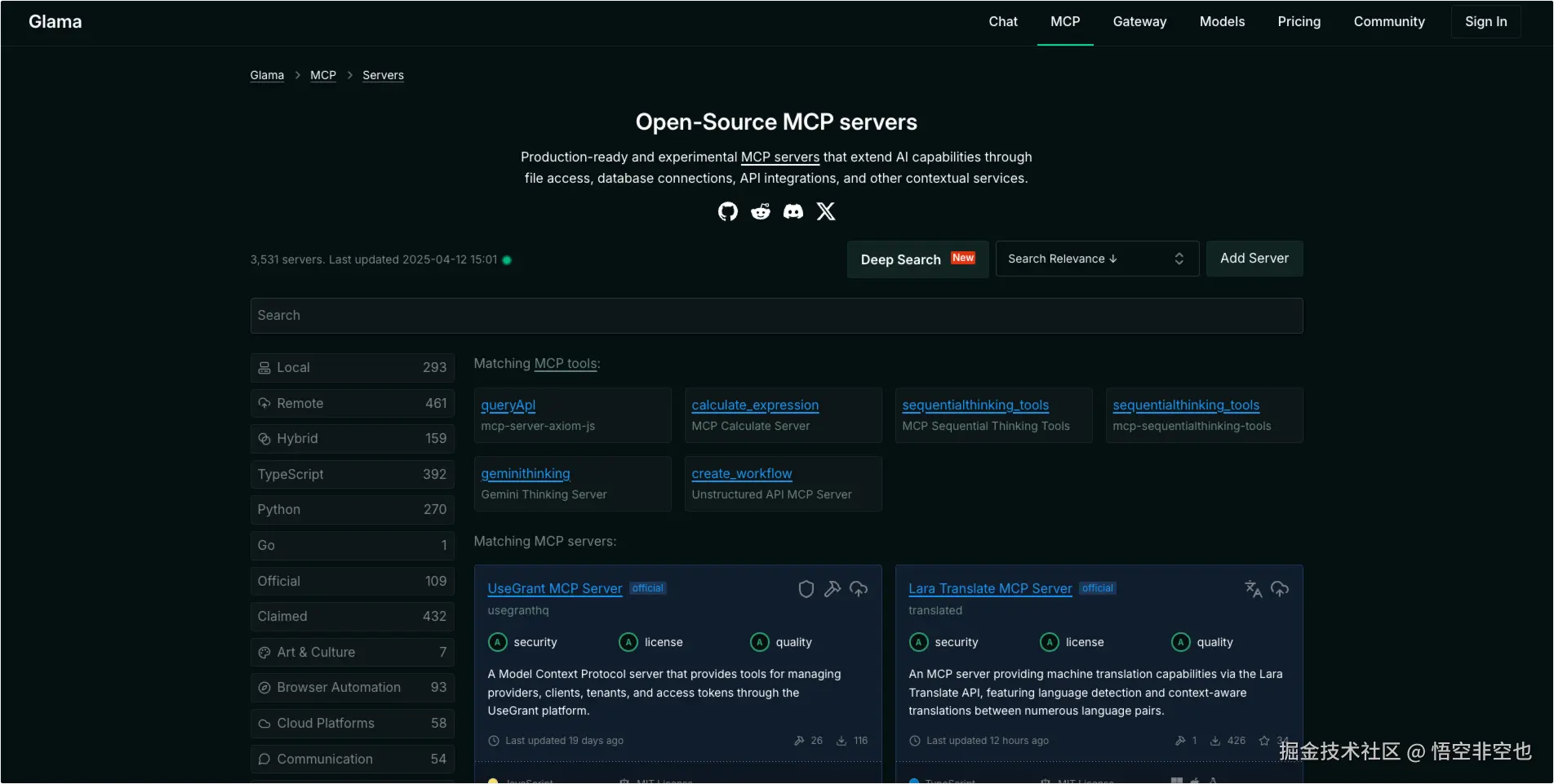Image resolution: width=1554 pixels, height=784 pixels.
Task: Open the Chat nav item
Action: pyautogui.click(x=1003, y=22)
